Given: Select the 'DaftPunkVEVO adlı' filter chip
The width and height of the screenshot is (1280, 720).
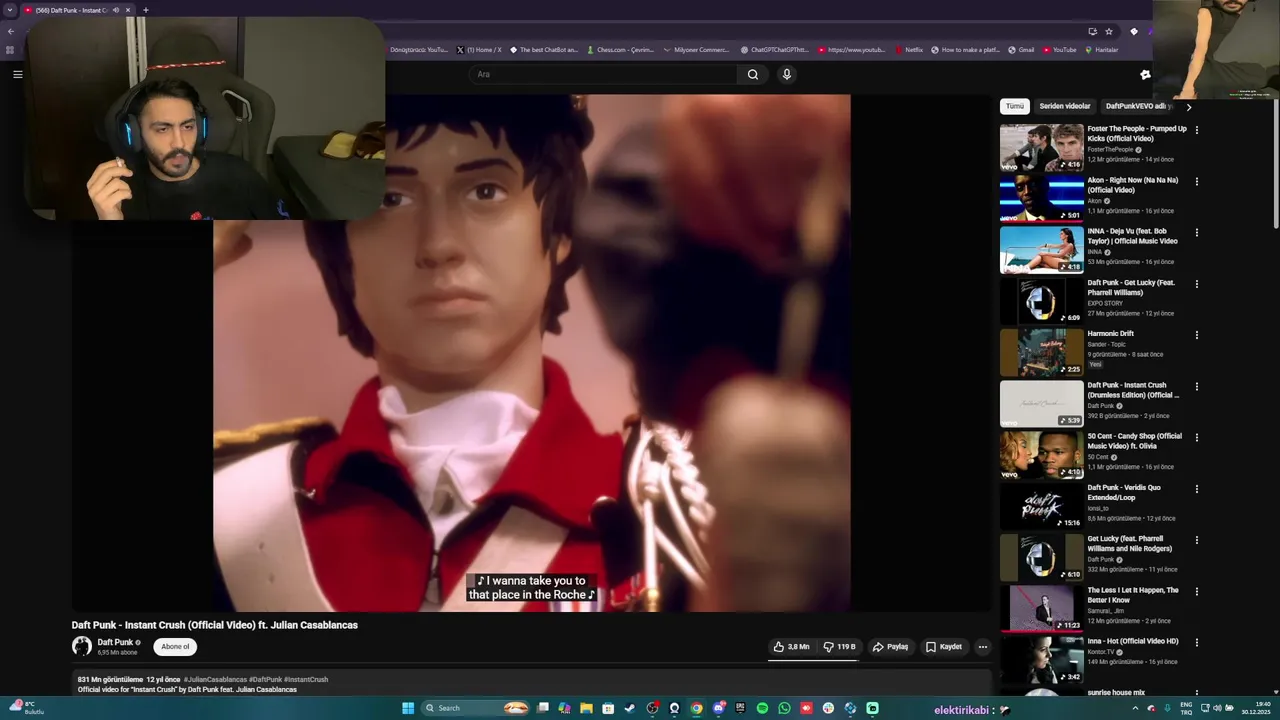Looking at the screenshot, I should (x=1137, y=106).
